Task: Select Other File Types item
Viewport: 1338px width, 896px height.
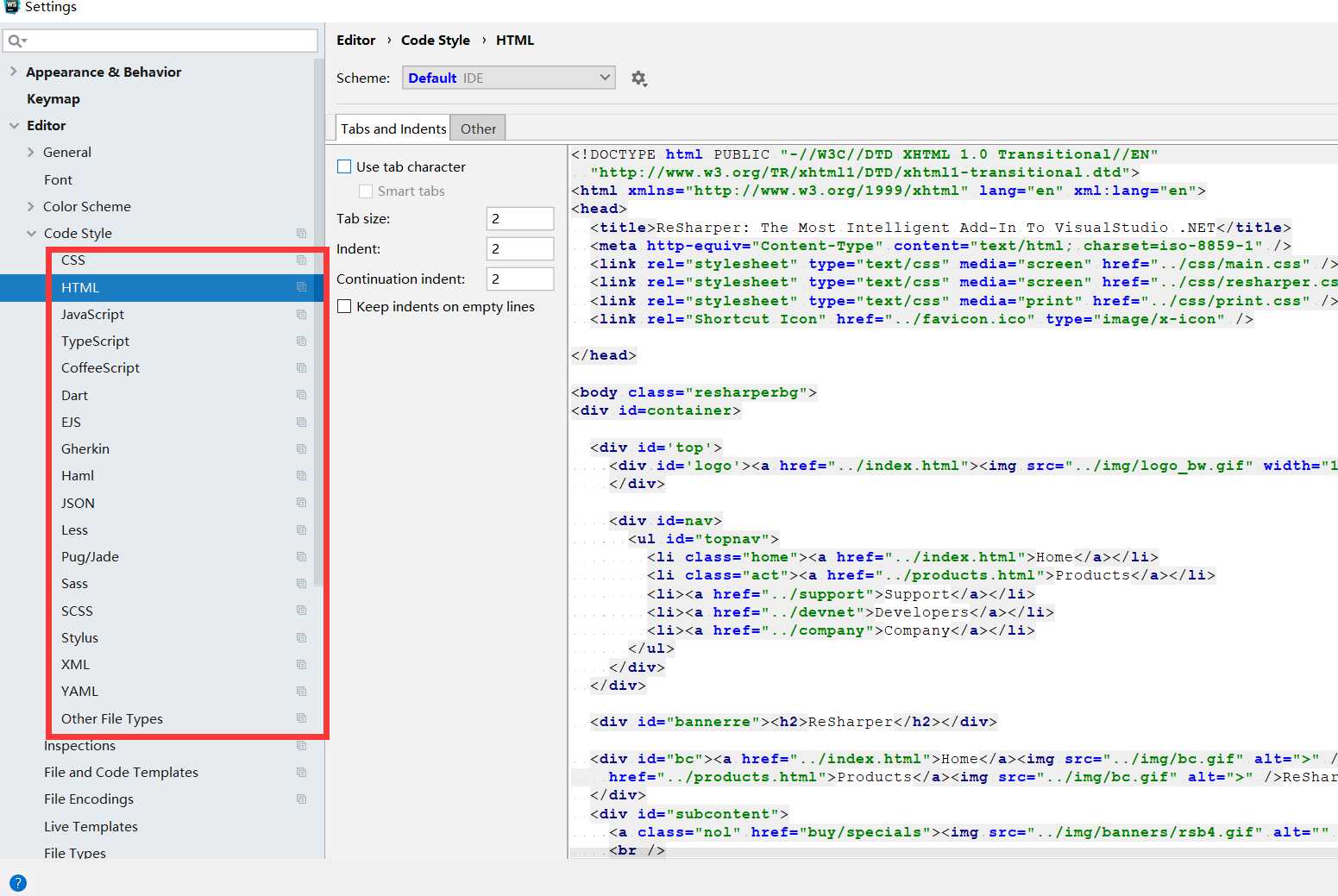Action: click(x=112, y=718)
